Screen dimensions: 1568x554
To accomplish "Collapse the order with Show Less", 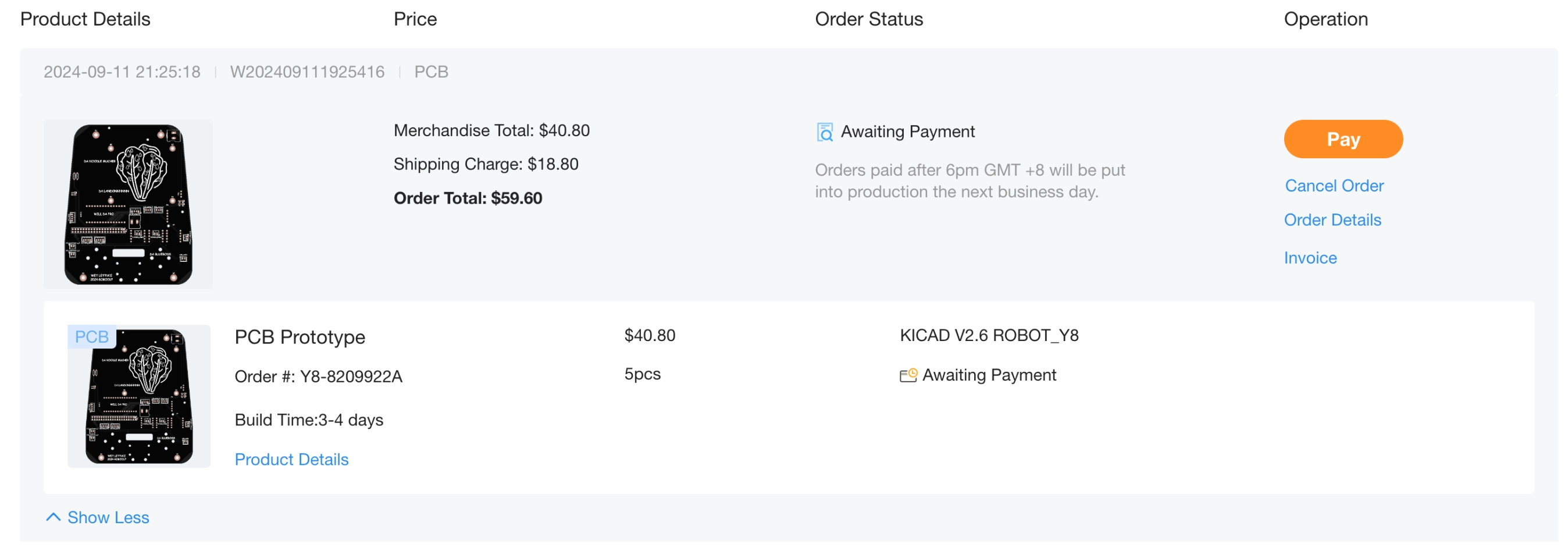I will tap(108, 517).
